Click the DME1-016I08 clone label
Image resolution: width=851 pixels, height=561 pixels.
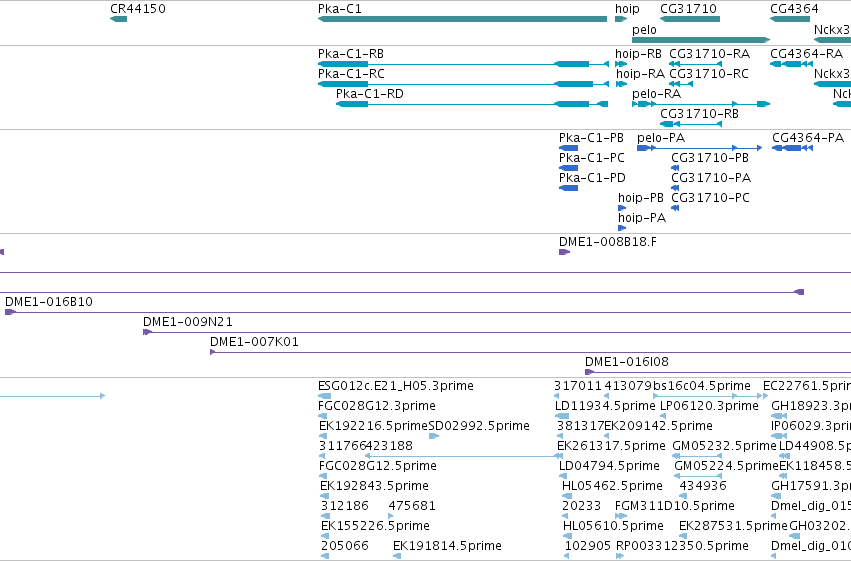click(627, 362)
